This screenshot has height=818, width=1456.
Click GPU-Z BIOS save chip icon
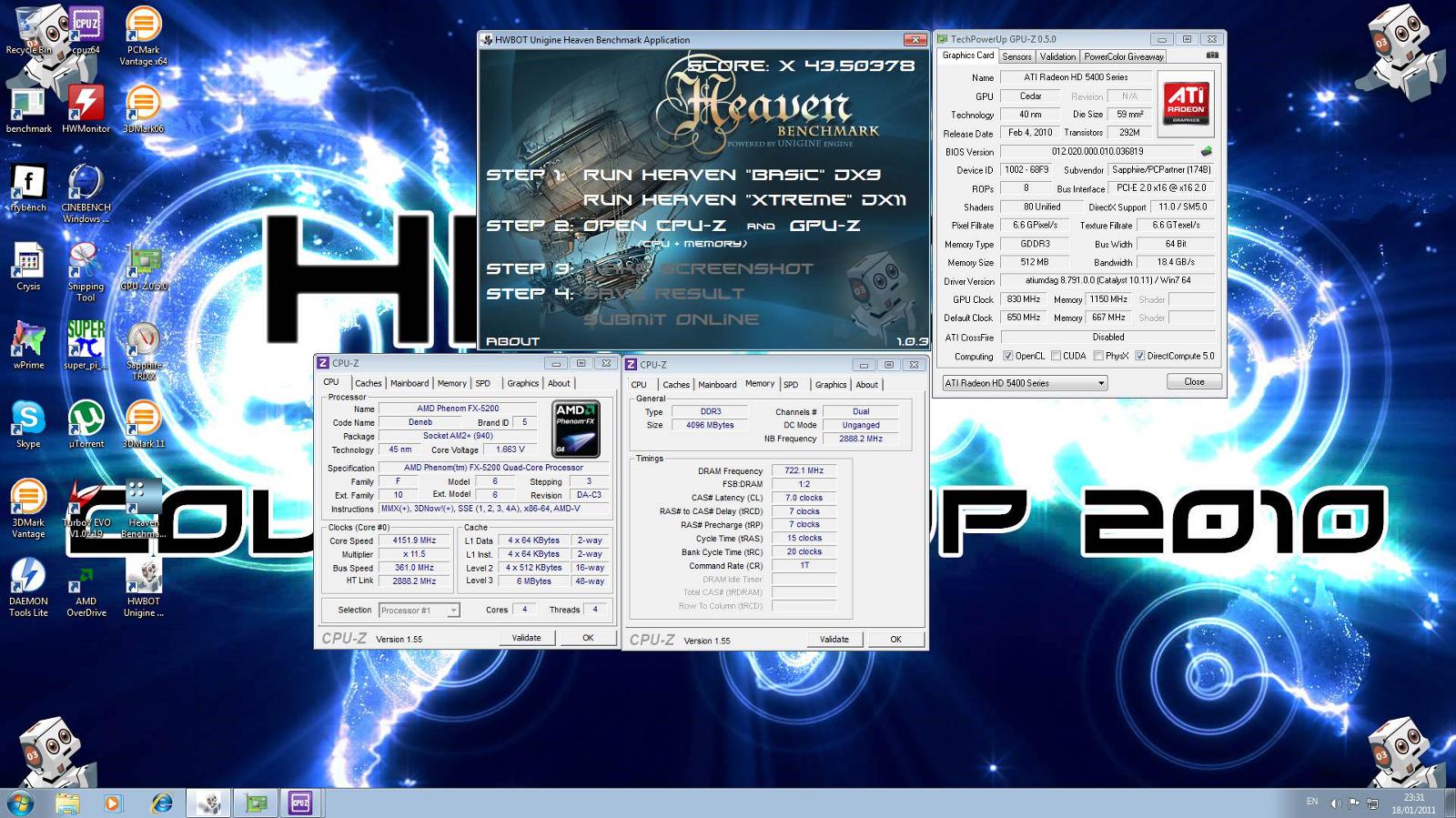point(1206,151)
